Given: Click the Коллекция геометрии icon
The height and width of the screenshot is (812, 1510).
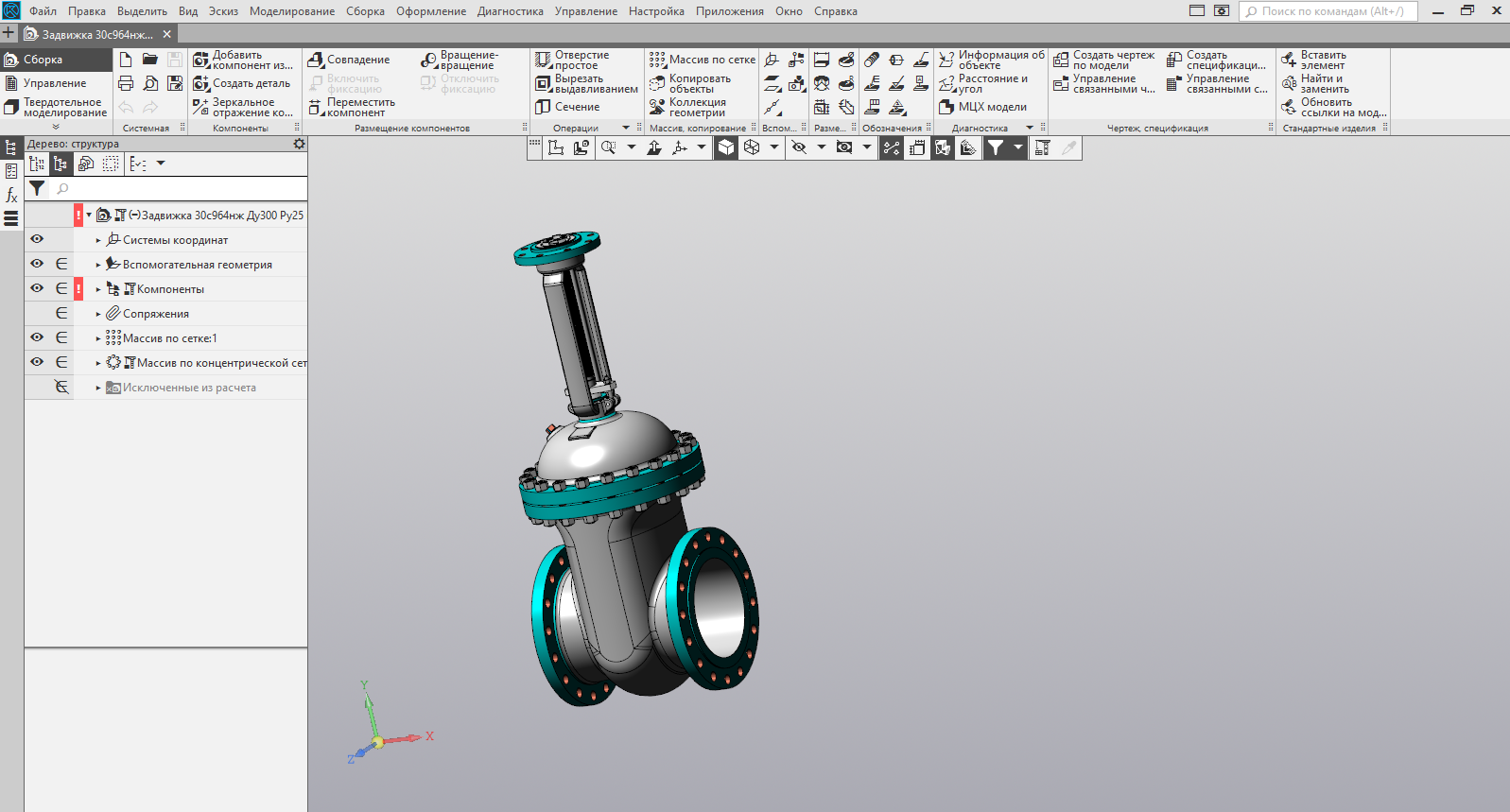Looking at the screenshot, I should (657, 107).
